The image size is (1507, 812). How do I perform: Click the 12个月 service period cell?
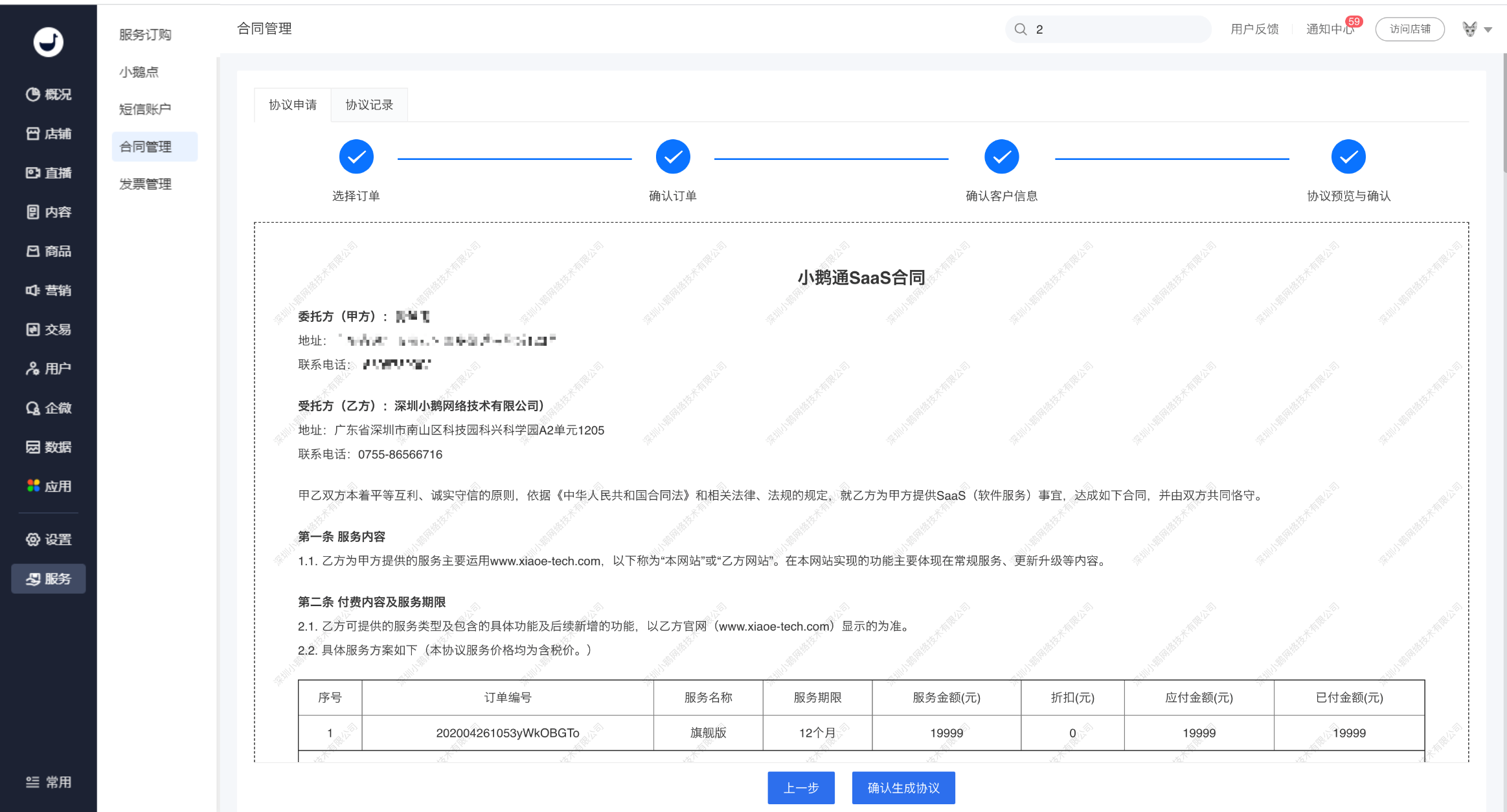(817, 733)
